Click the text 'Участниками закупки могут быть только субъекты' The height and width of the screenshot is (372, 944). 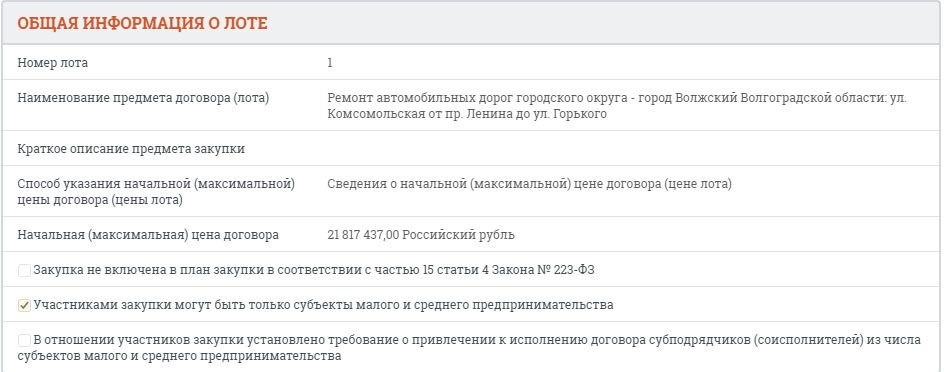(194, 305)
